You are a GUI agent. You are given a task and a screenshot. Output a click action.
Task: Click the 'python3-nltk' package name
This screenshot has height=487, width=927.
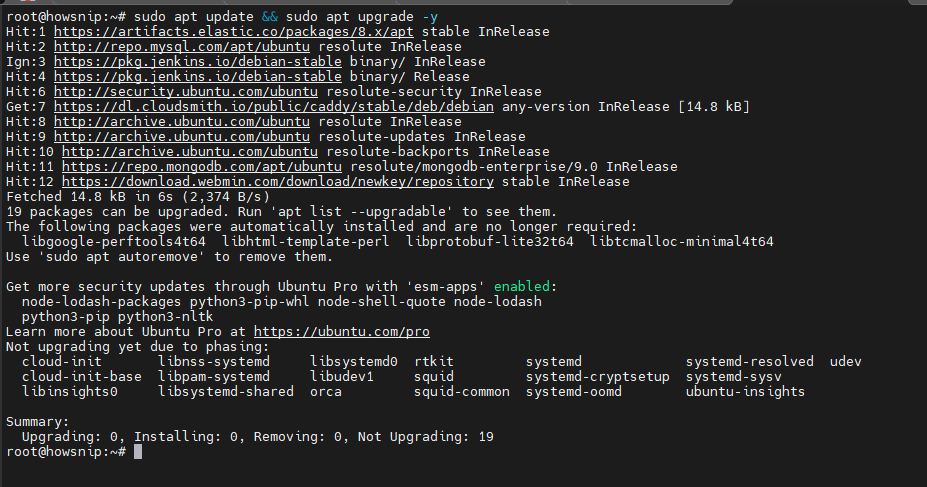tap(166, 317)
